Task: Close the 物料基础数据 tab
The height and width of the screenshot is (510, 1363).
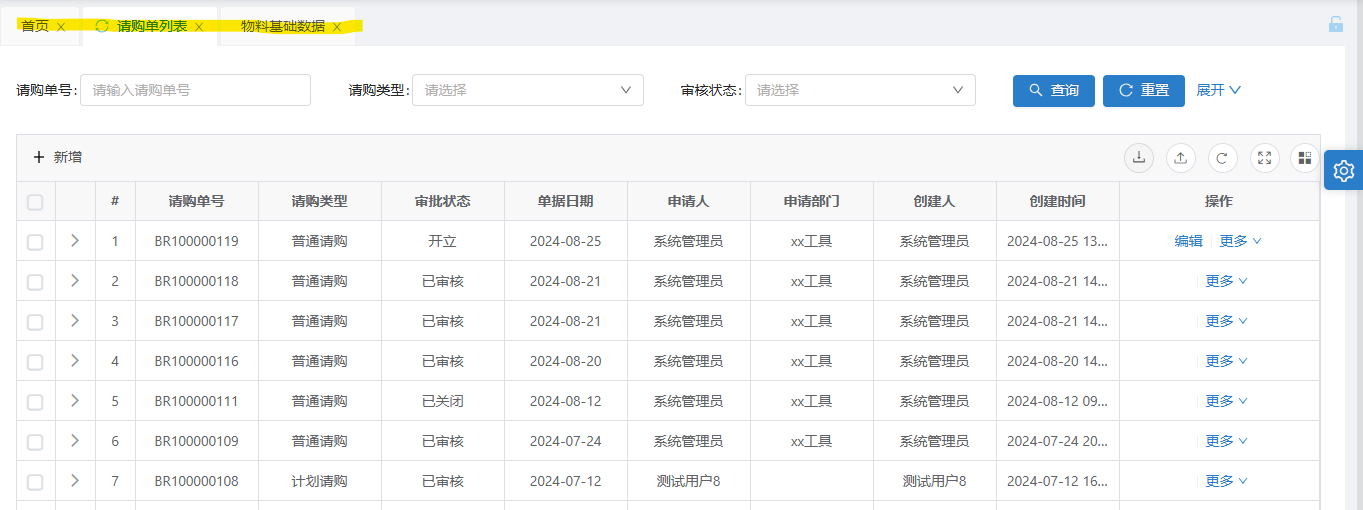Action: 337,27
